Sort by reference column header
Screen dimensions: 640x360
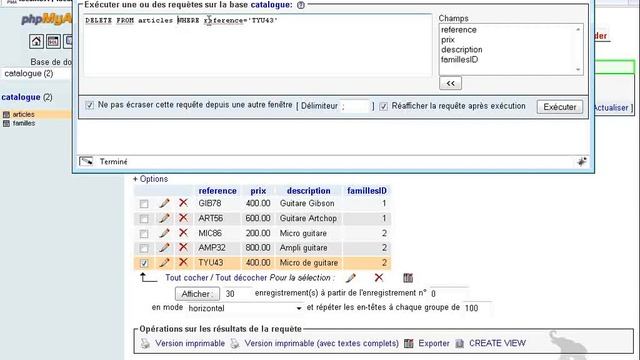tap(218, 191)
